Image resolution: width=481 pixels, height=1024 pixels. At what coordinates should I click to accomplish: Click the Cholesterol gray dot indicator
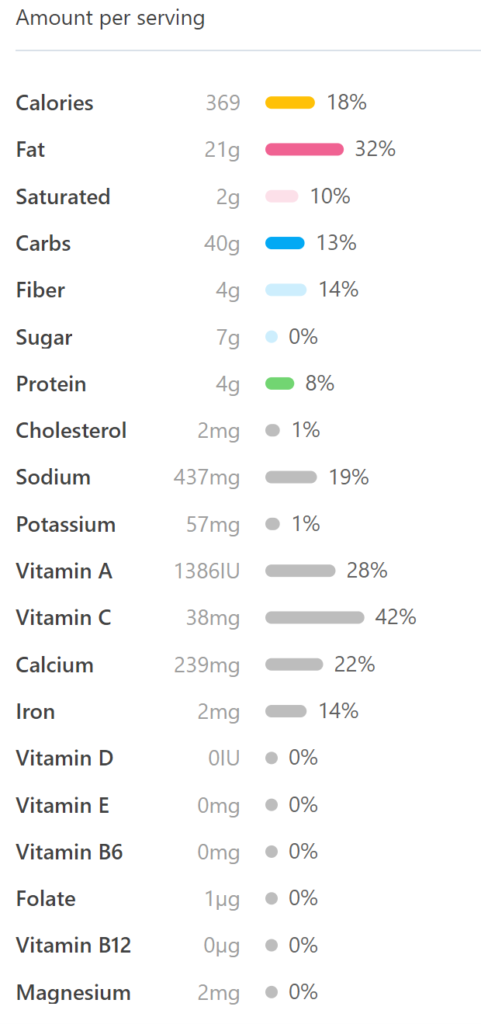[273, 430]
